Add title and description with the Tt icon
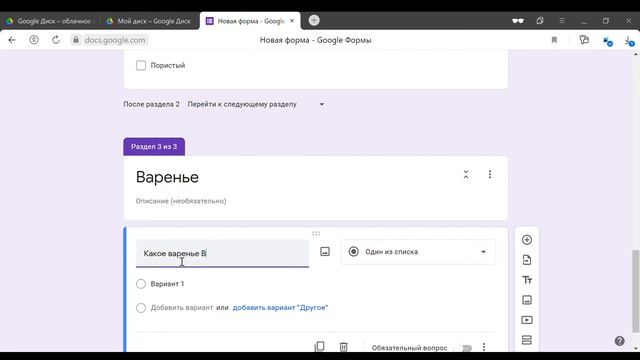This screenshot has width=640, height=360. 527,280
